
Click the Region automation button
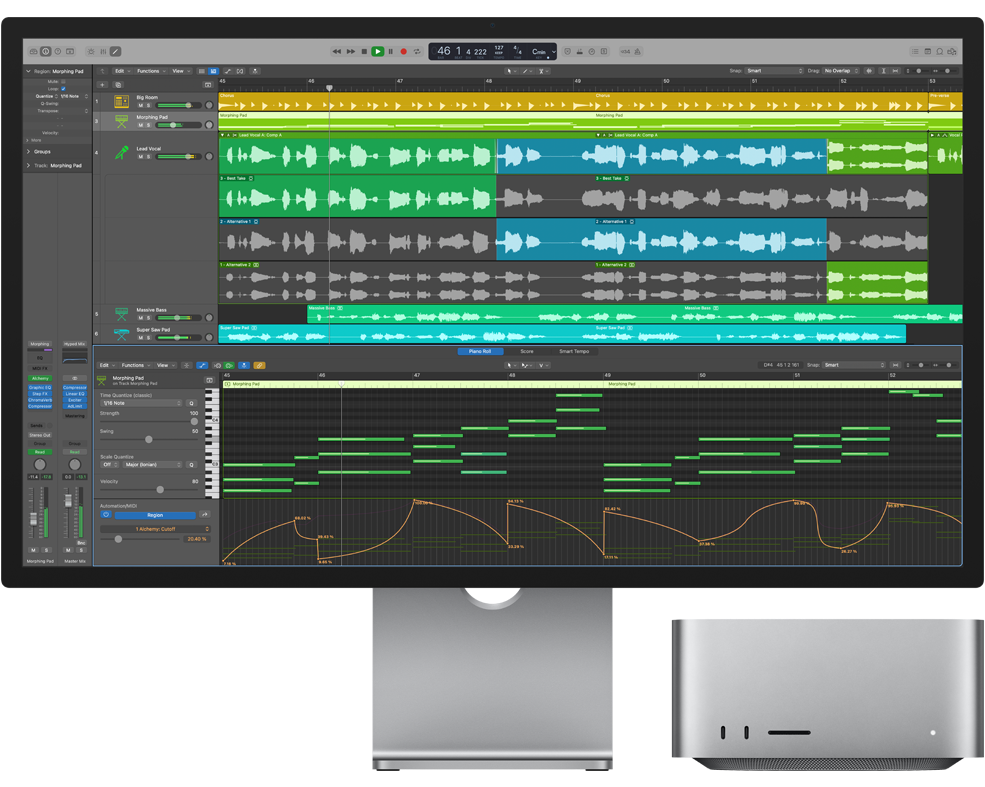tap(155, 515)
